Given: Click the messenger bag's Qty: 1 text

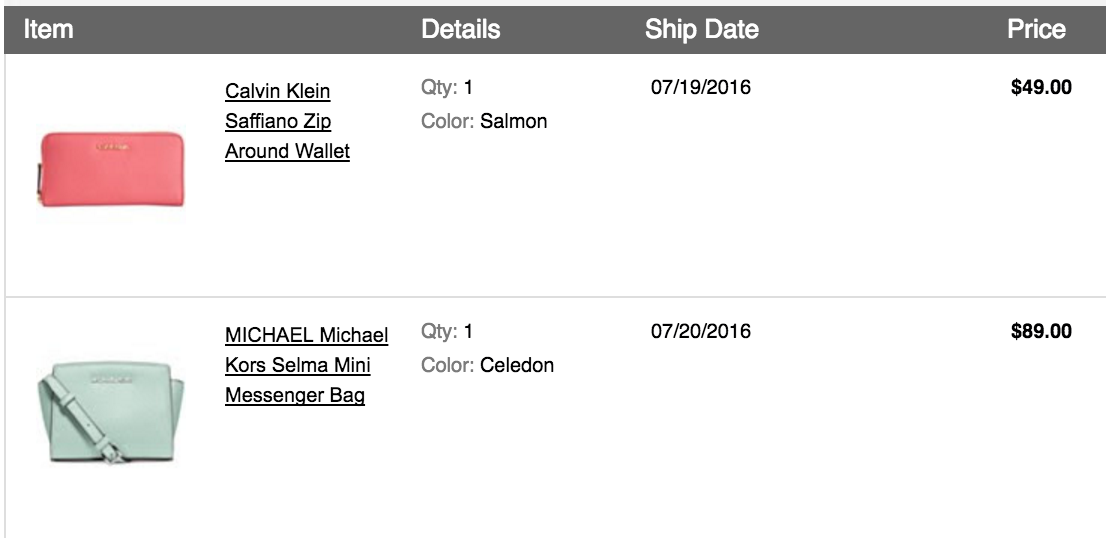Looking at the screenshot, I should (x=447, y=331).
